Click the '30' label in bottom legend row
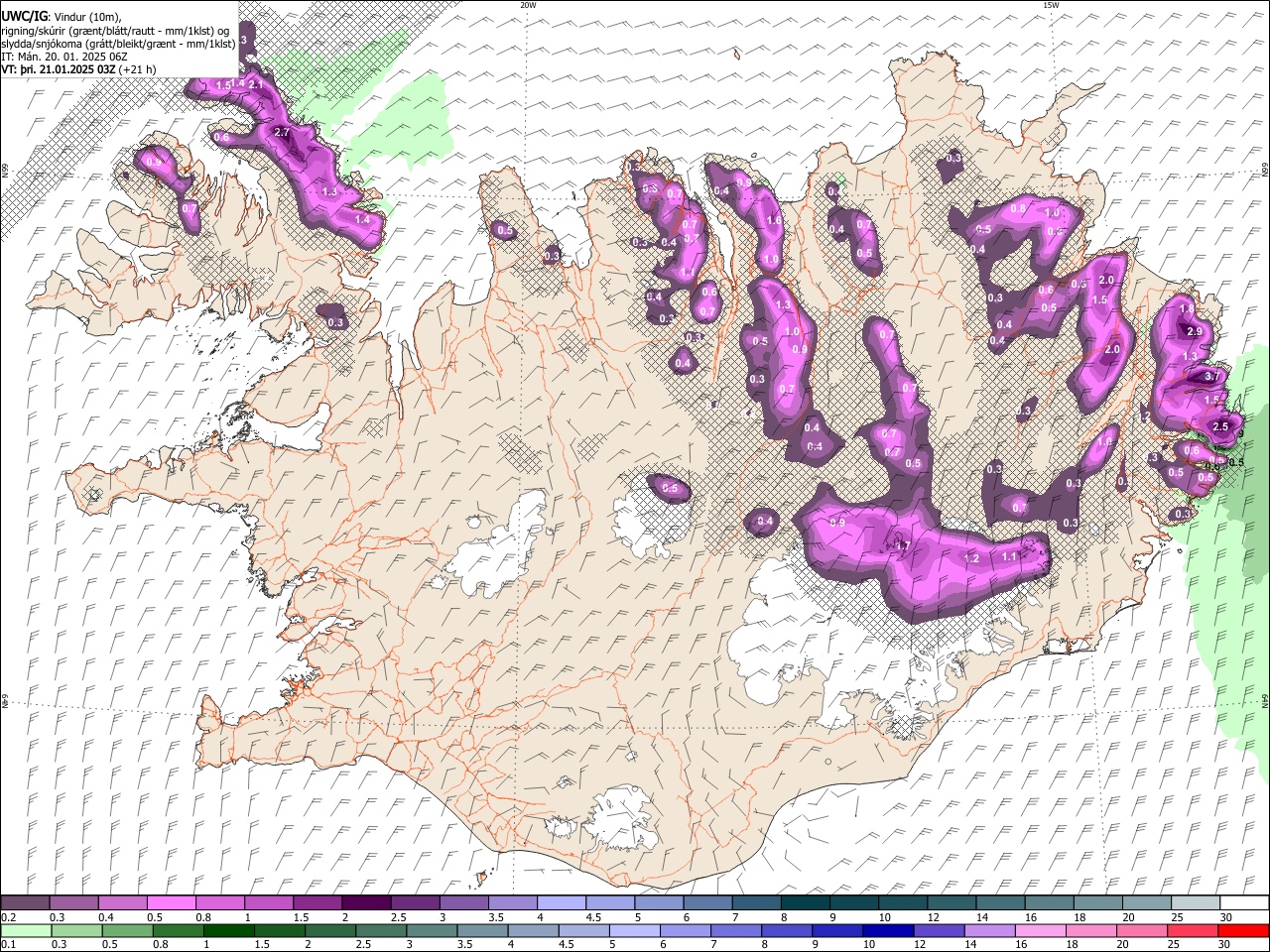The width and height of the screenshot is (1270, 952). click(x=1224, y=945)
